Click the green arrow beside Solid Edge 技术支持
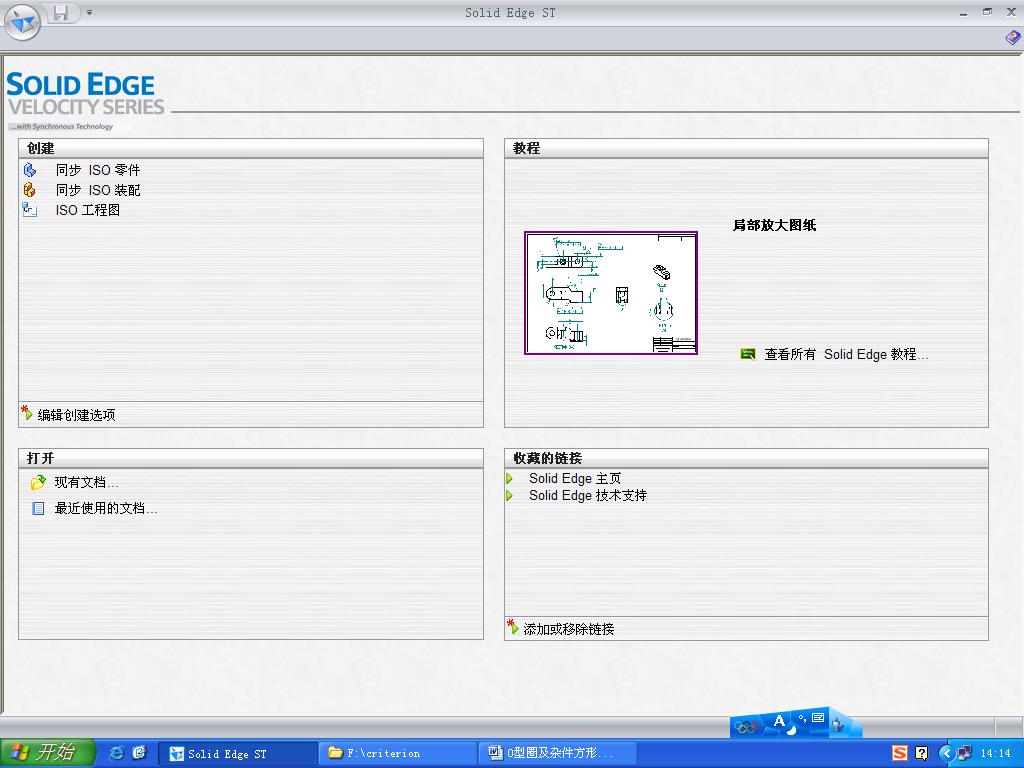 (510, 496)
